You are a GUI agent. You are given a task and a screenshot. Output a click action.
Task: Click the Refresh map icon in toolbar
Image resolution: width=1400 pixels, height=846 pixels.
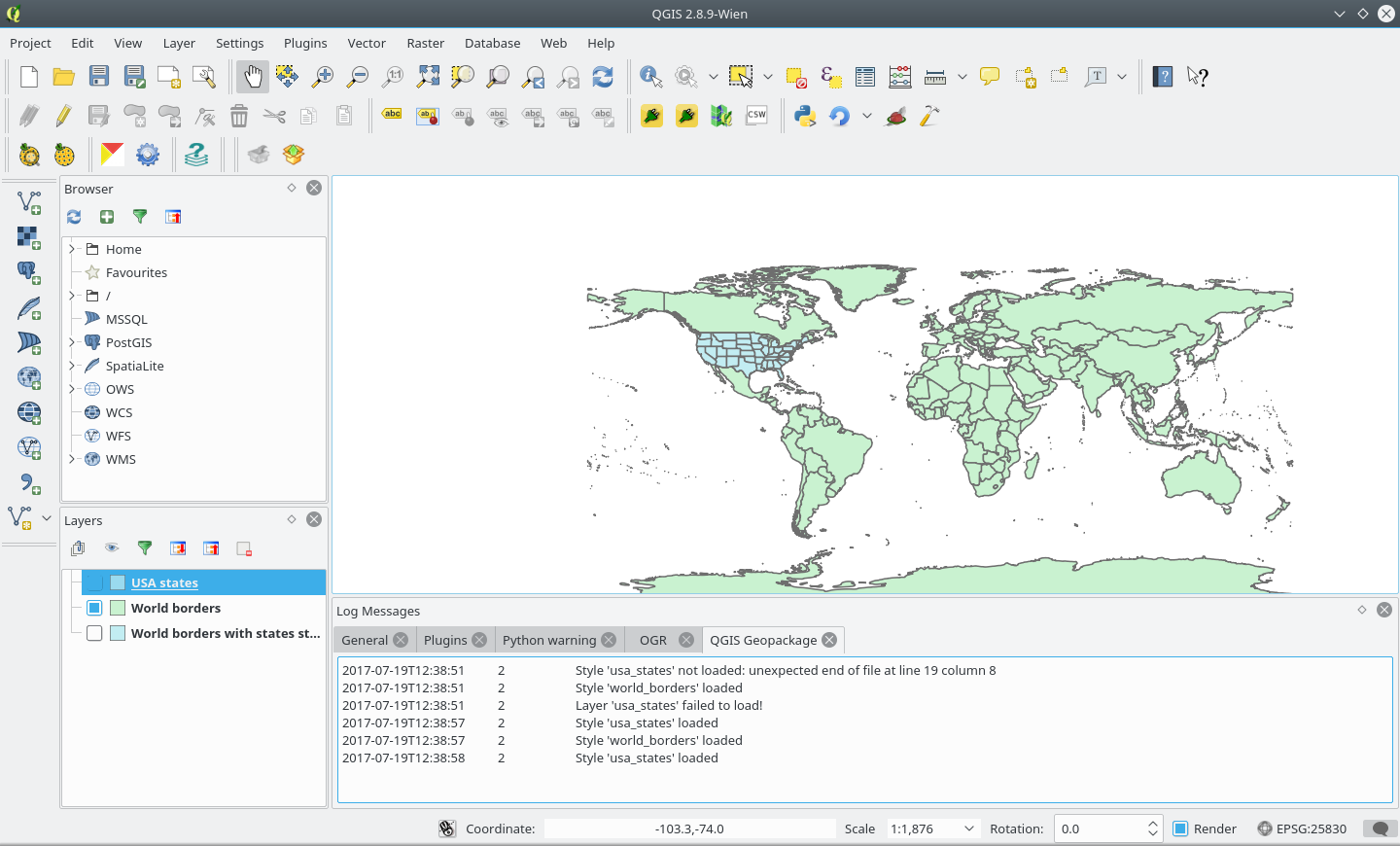point(603,77)
